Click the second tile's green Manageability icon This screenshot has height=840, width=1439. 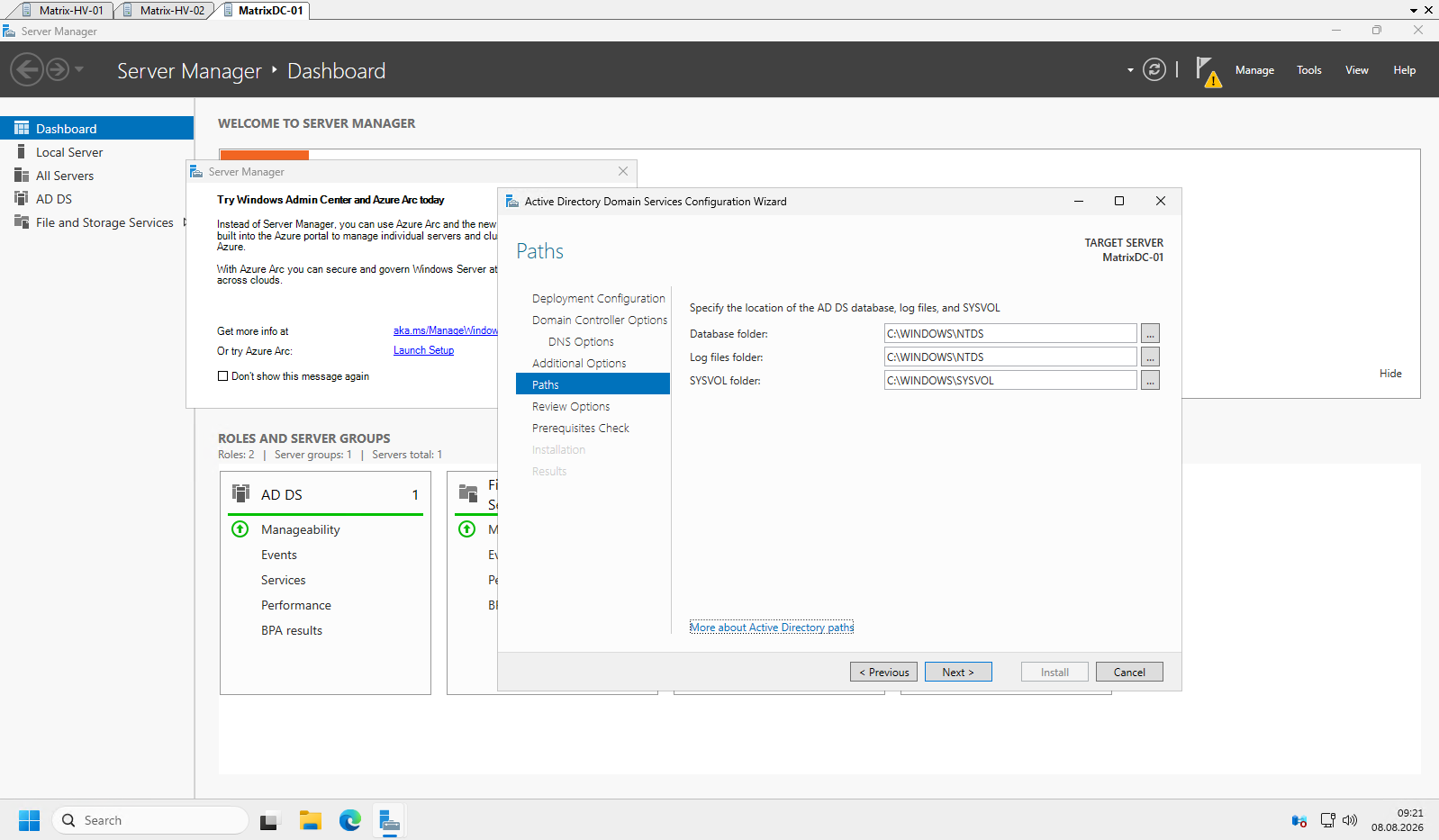point(467,529)
